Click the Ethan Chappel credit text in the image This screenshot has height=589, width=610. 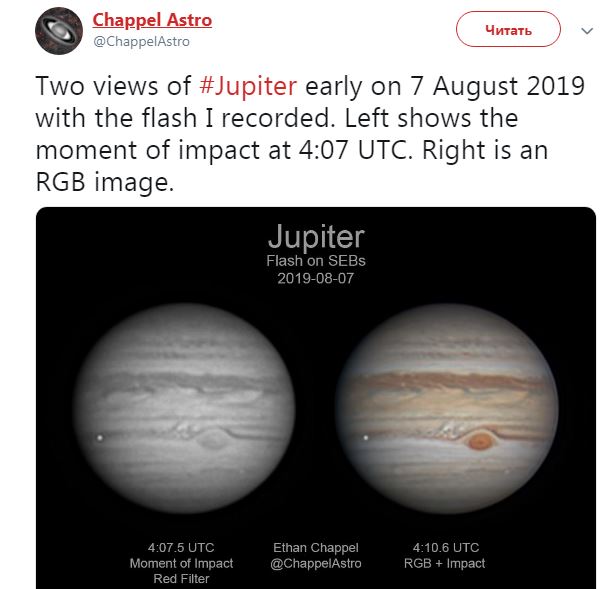click(x=316, y=555)
